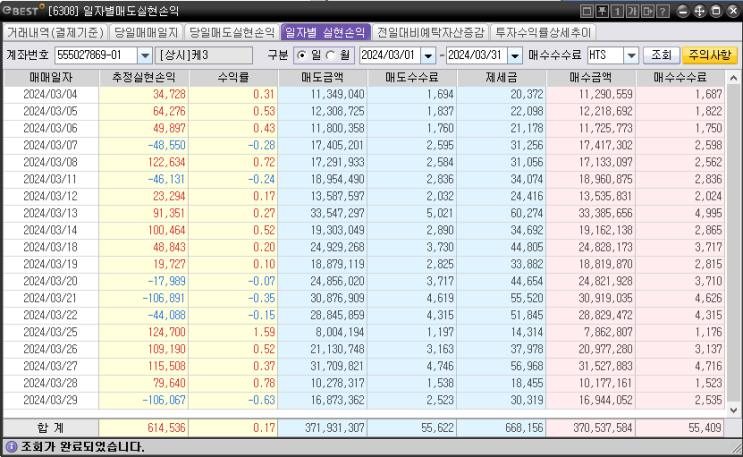Select the row dated 2024/03/14
This screenshot has height=457, width=743.
click(364, 230)
